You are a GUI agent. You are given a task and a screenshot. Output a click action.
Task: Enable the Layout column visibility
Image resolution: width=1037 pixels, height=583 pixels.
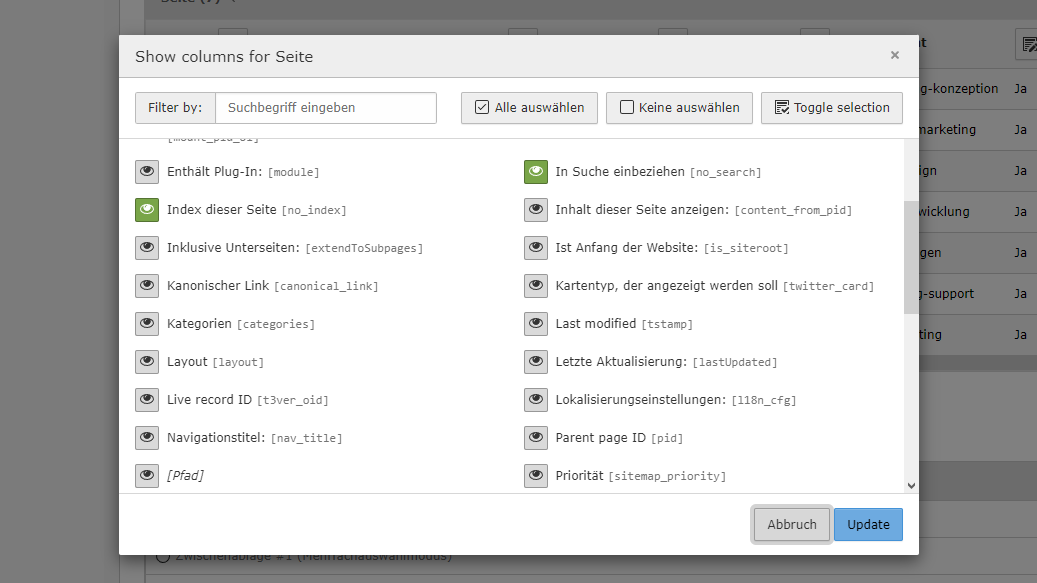(147, 361)
